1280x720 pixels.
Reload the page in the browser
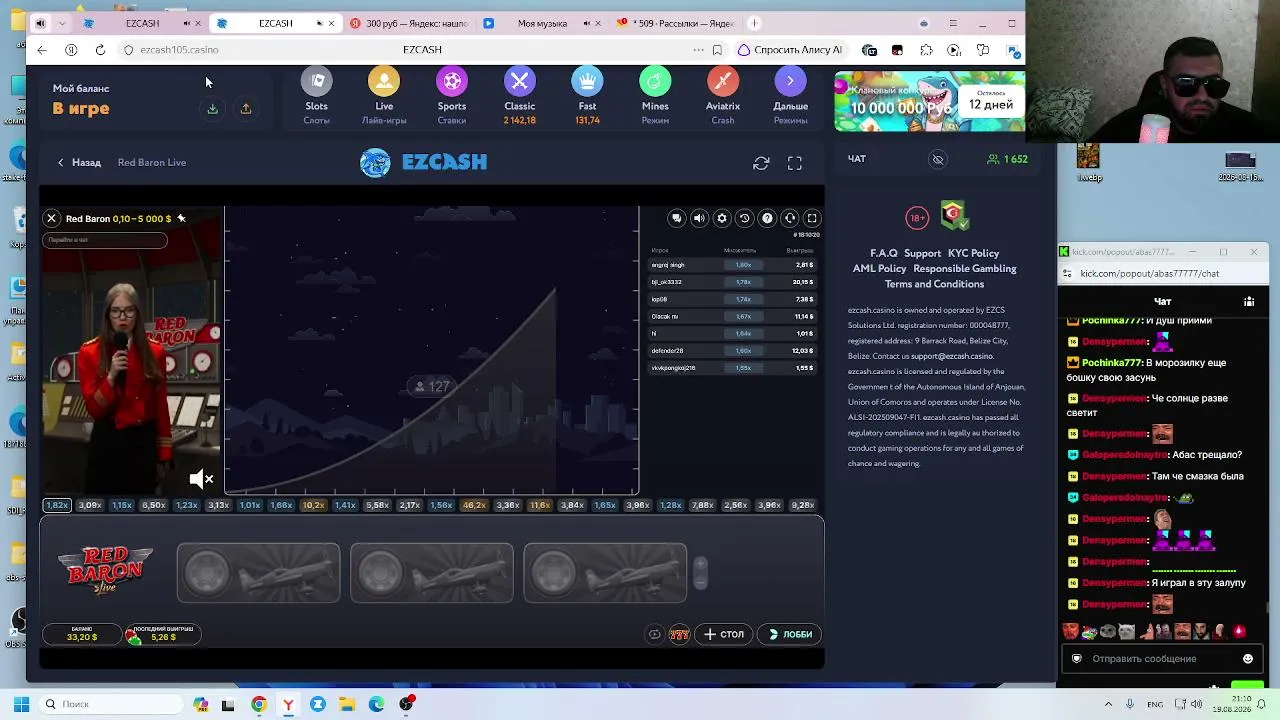click(100, 50)
